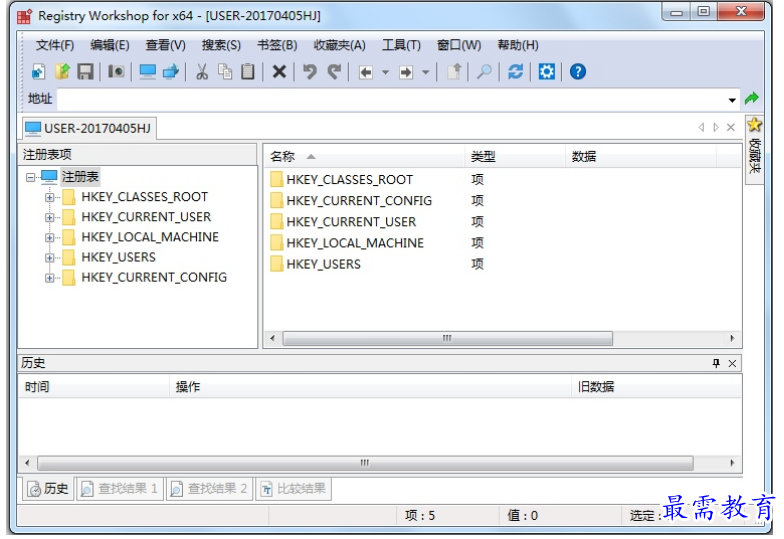Select HKEY_USERS in the left tree

[118, 257]
